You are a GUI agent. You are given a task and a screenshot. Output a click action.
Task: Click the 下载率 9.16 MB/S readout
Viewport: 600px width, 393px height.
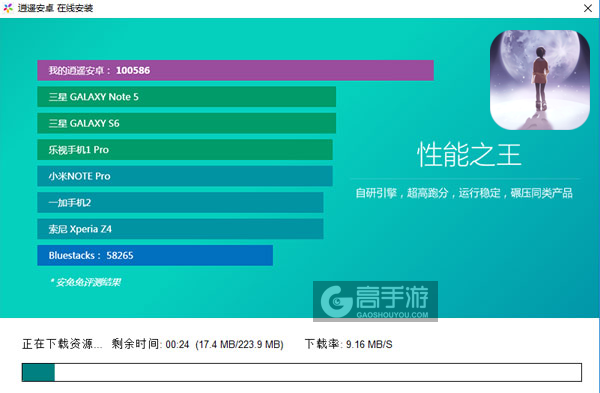tap(348, 344)
